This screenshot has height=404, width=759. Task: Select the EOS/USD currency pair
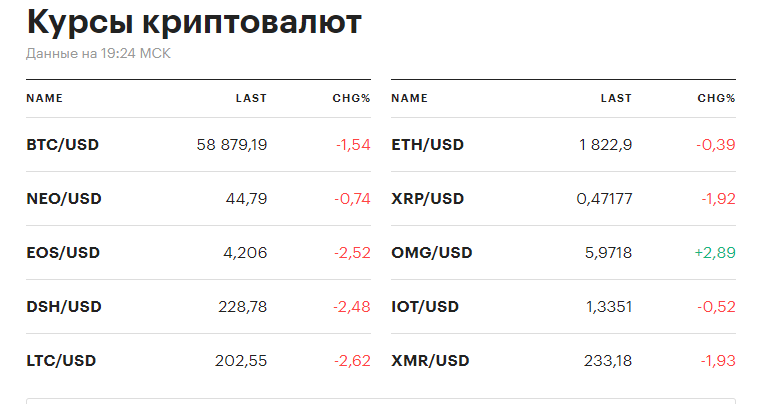(63, 253)
